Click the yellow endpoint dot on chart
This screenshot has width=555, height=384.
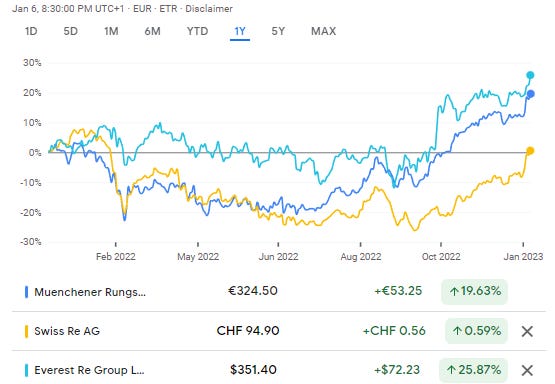pos(530,151)
